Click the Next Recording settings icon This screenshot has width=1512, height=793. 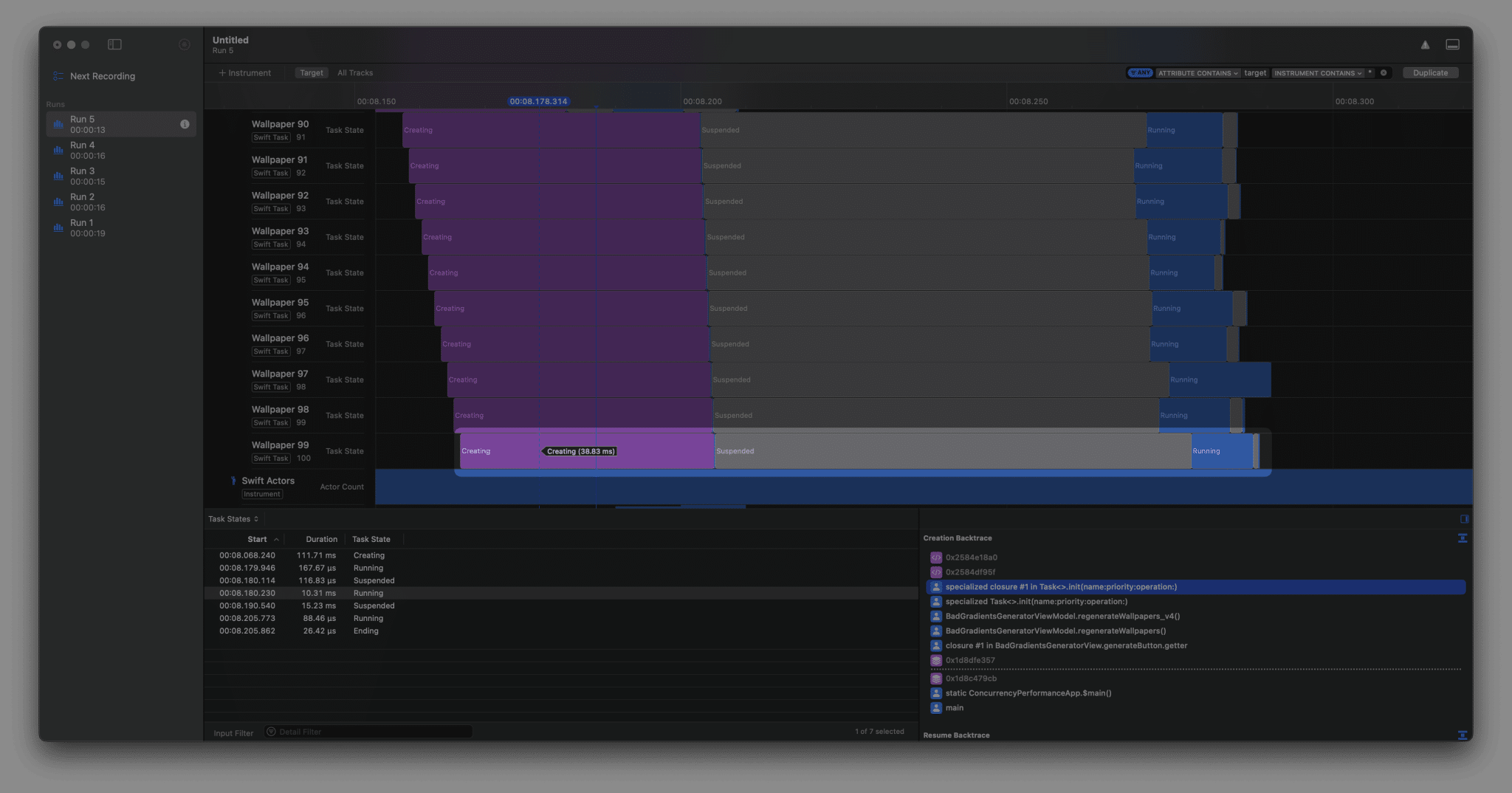[58, 76]
